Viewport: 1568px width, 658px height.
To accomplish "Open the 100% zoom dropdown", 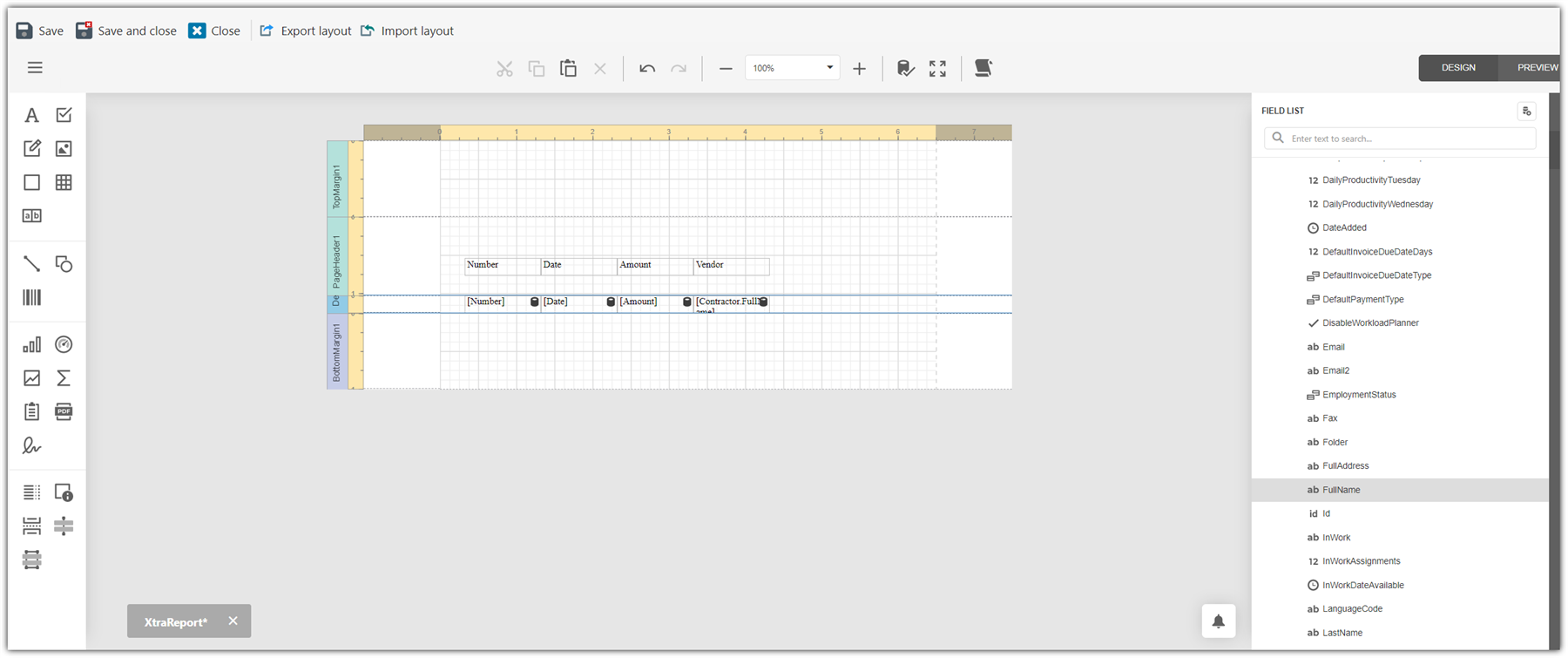I will pos(829,68).
